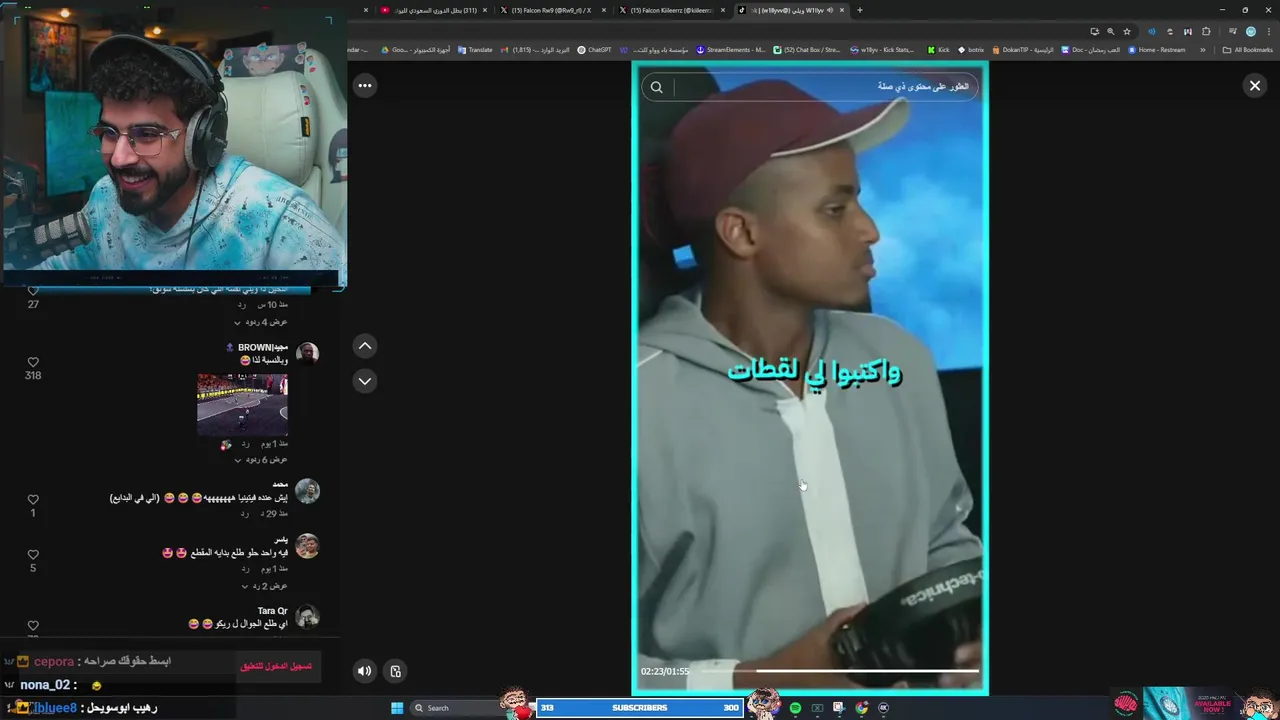Screen dimensions: 1280x720
Task: Close the Falcon Rw9 tab
Action: (x=604, y=10)
